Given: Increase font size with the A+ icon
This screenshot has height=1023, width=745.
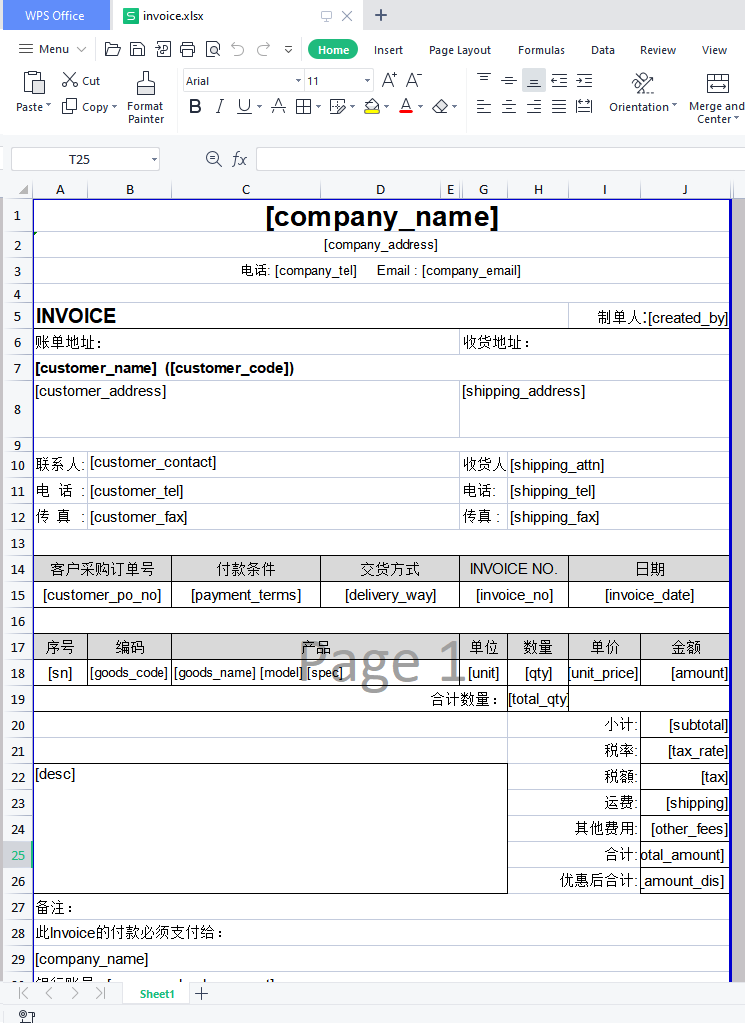Looking at the screenshot, I should point(389,80).
